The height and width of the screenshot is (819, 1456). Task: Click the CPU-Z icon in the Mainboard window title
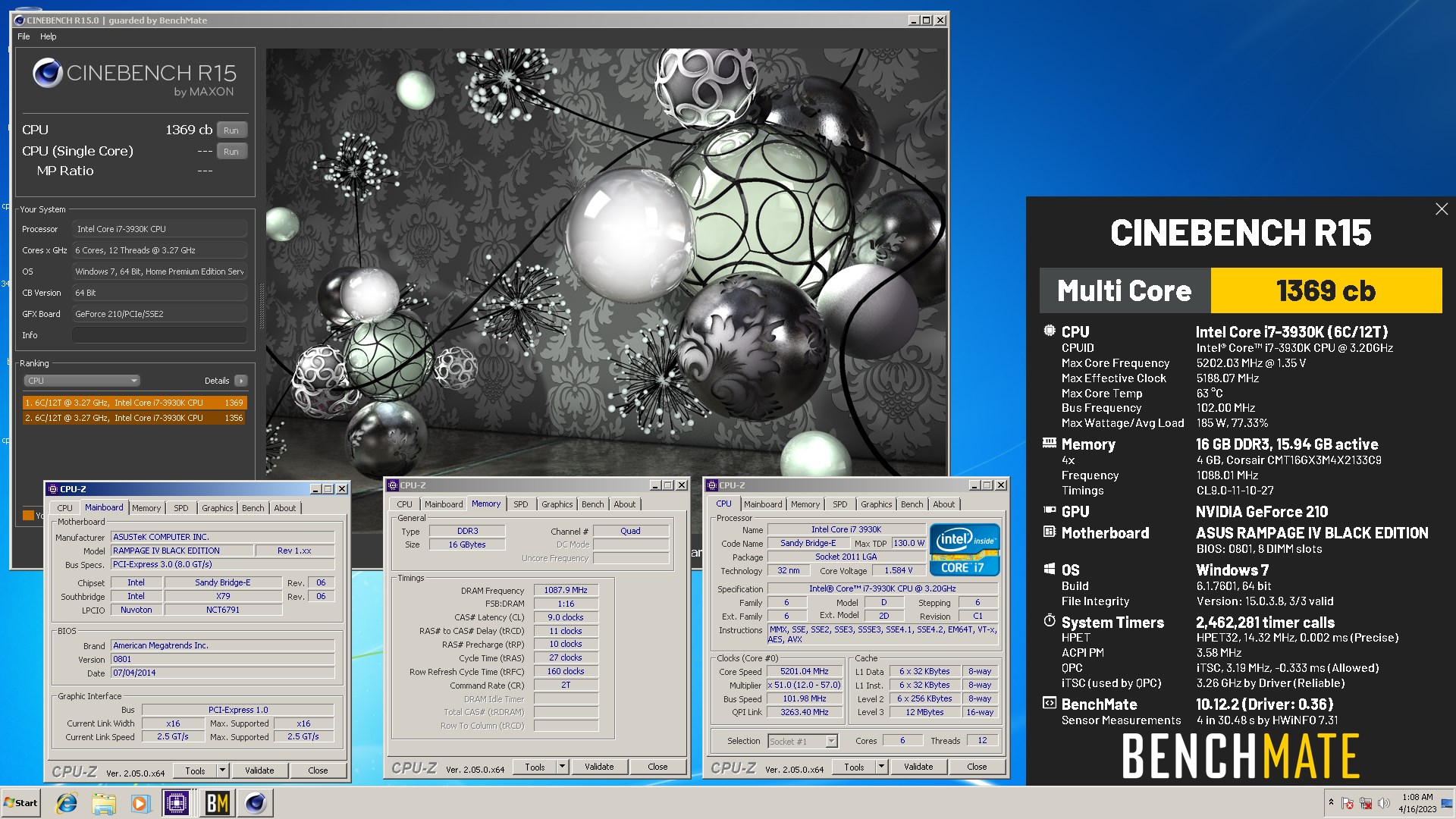pos(53,489)
